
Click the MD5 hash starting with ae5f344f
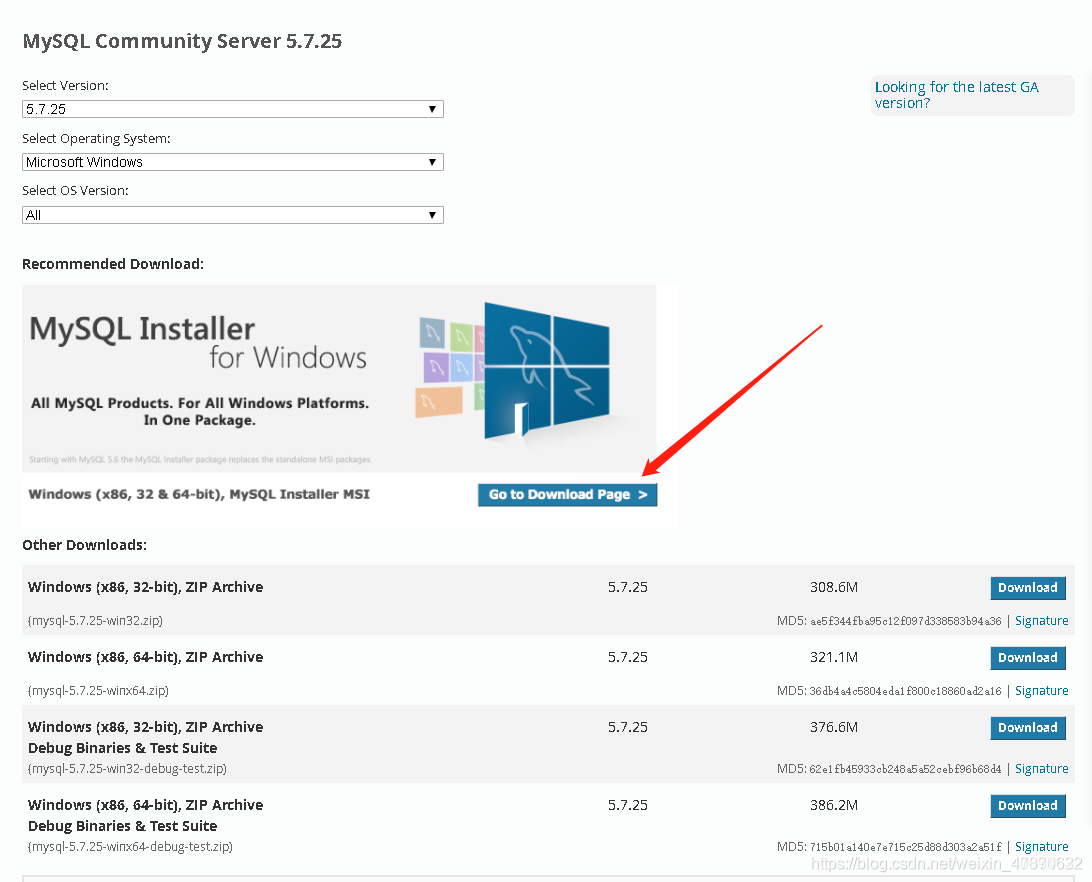click(x=905, y=621)
